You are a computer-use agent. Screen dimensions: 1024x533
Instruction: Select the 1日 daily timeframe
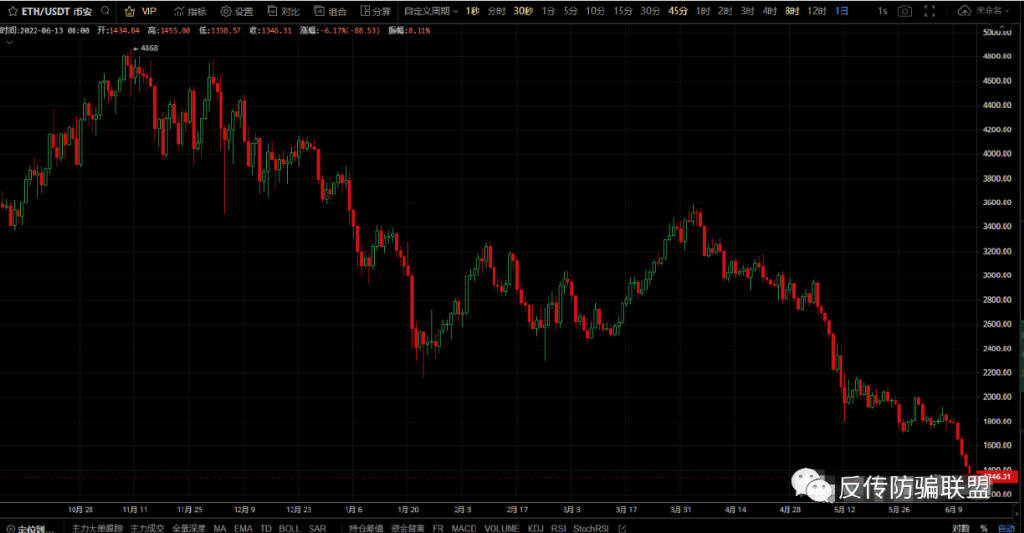coord(841,11)
